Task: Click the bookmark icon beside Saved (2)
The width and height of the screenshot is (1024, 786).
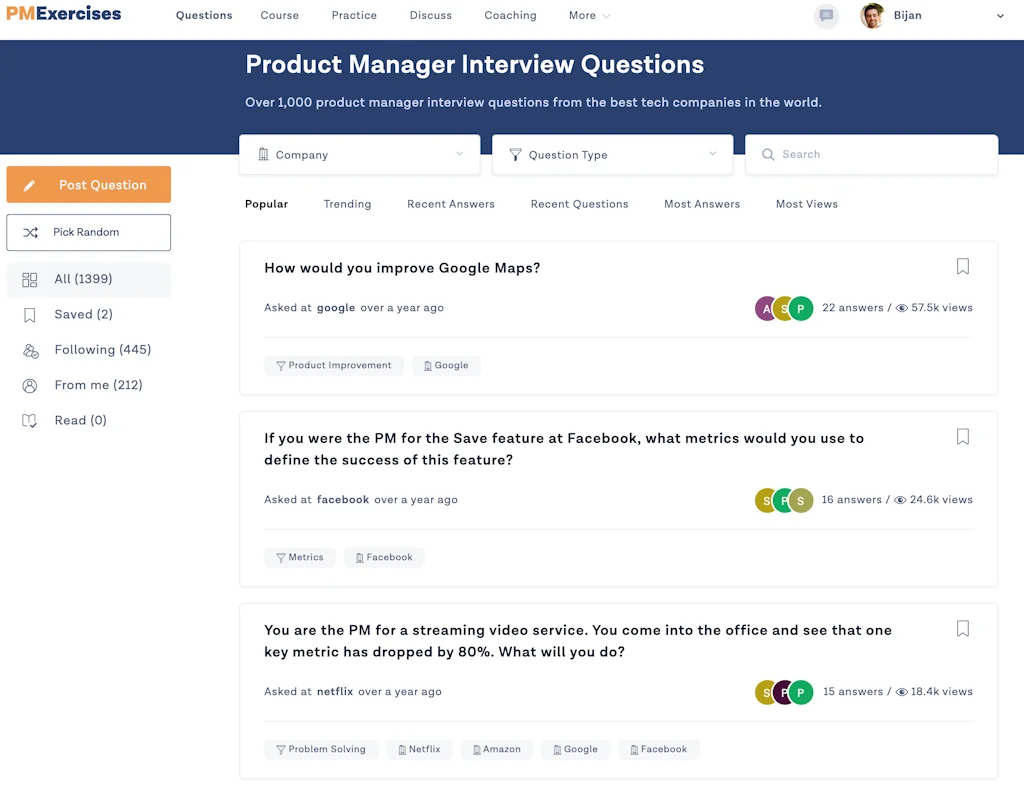Action: click(x=28, y=314)
